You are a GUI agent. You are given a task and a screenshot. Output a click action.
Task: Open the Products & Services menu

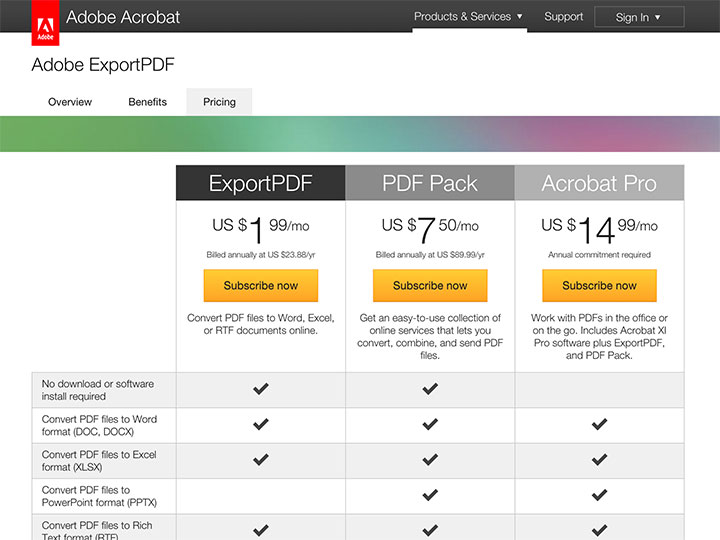point(468,17)
